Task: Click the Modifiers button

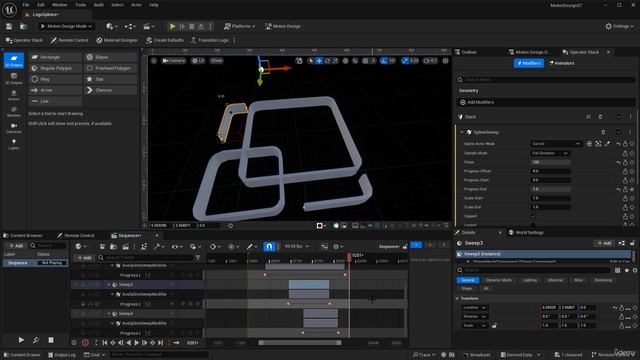Action: point(529,63)
